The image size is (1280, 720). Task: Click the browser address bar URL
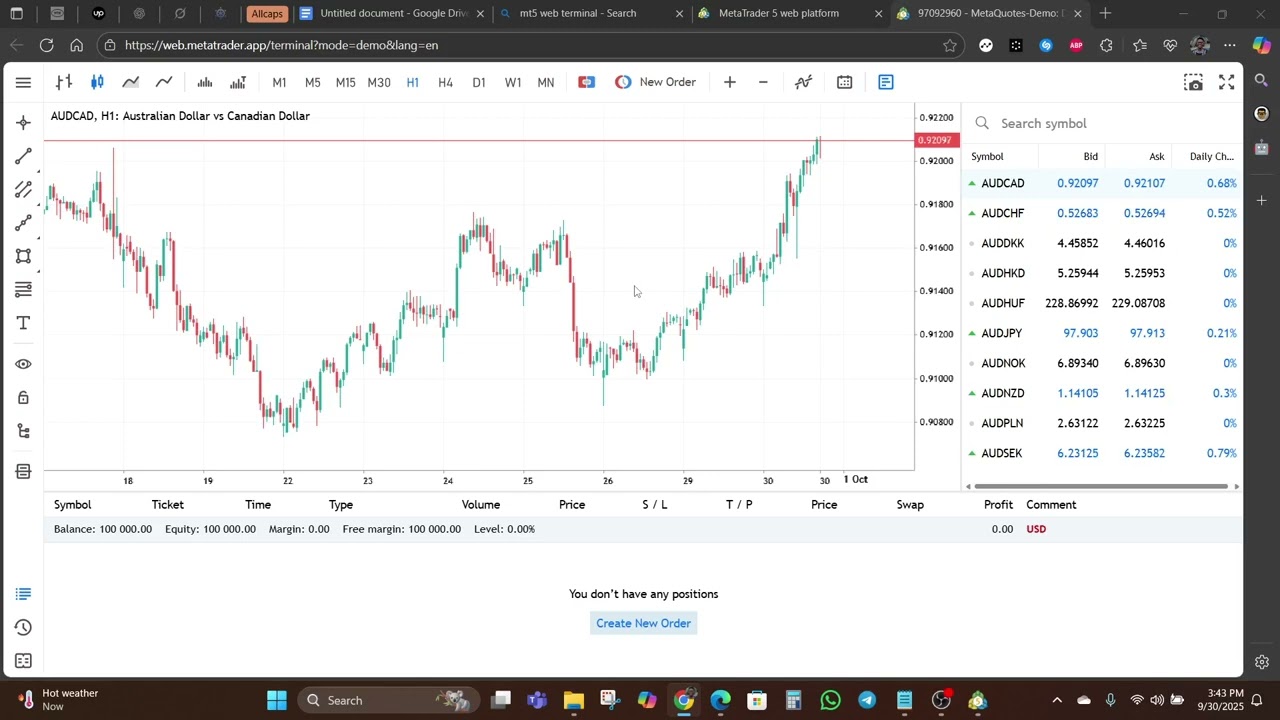pyautogui.click(x=281, y=45)
